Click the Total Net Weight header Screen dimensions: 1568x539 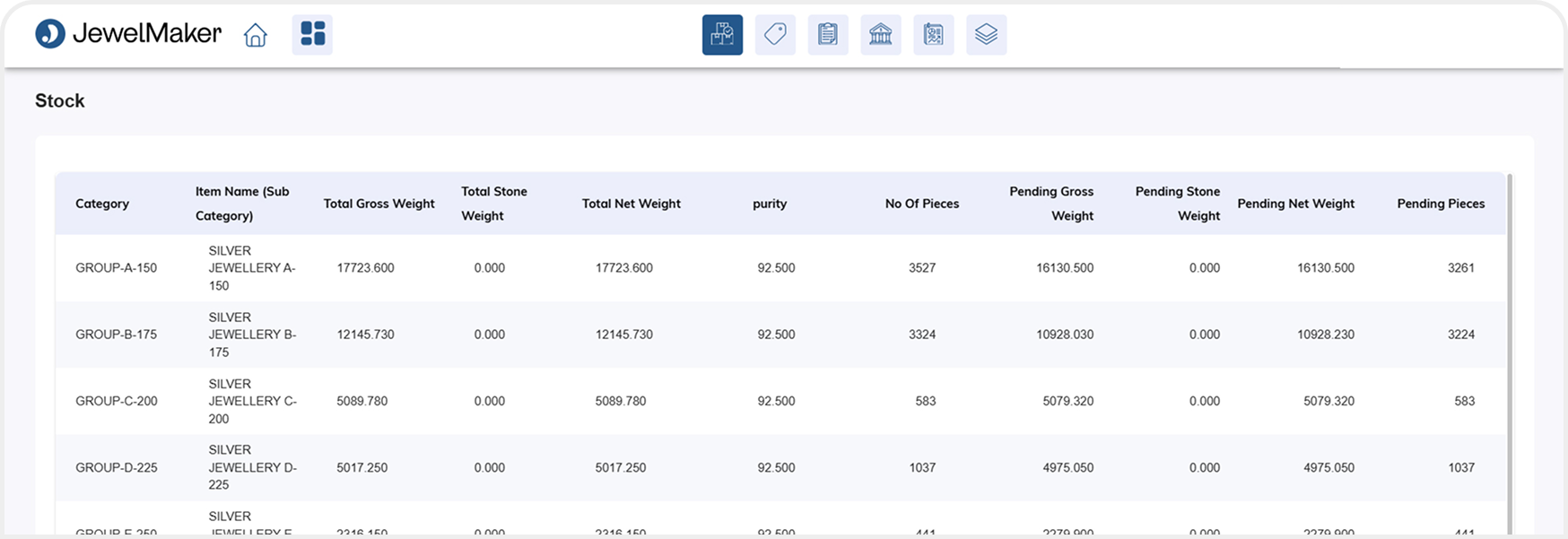(631, 204)
